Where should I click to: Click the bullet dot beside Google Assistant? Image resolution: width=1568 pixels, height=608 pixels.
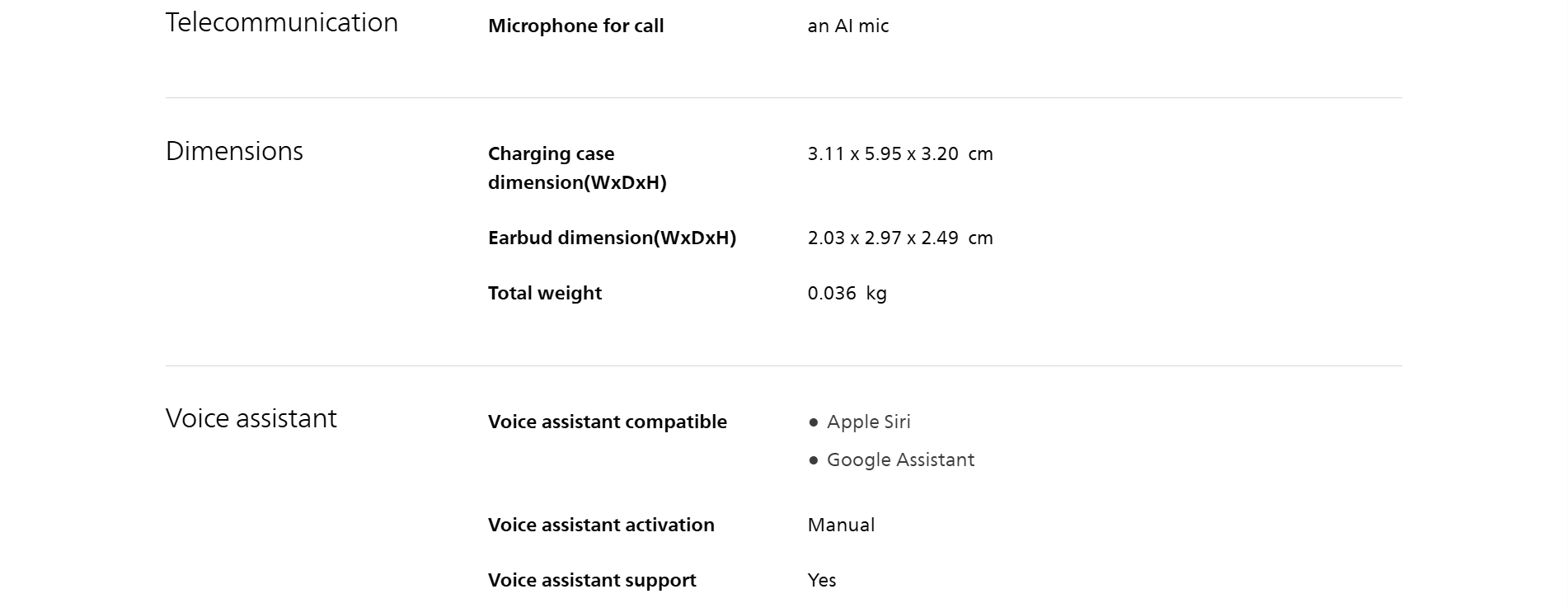814,460
